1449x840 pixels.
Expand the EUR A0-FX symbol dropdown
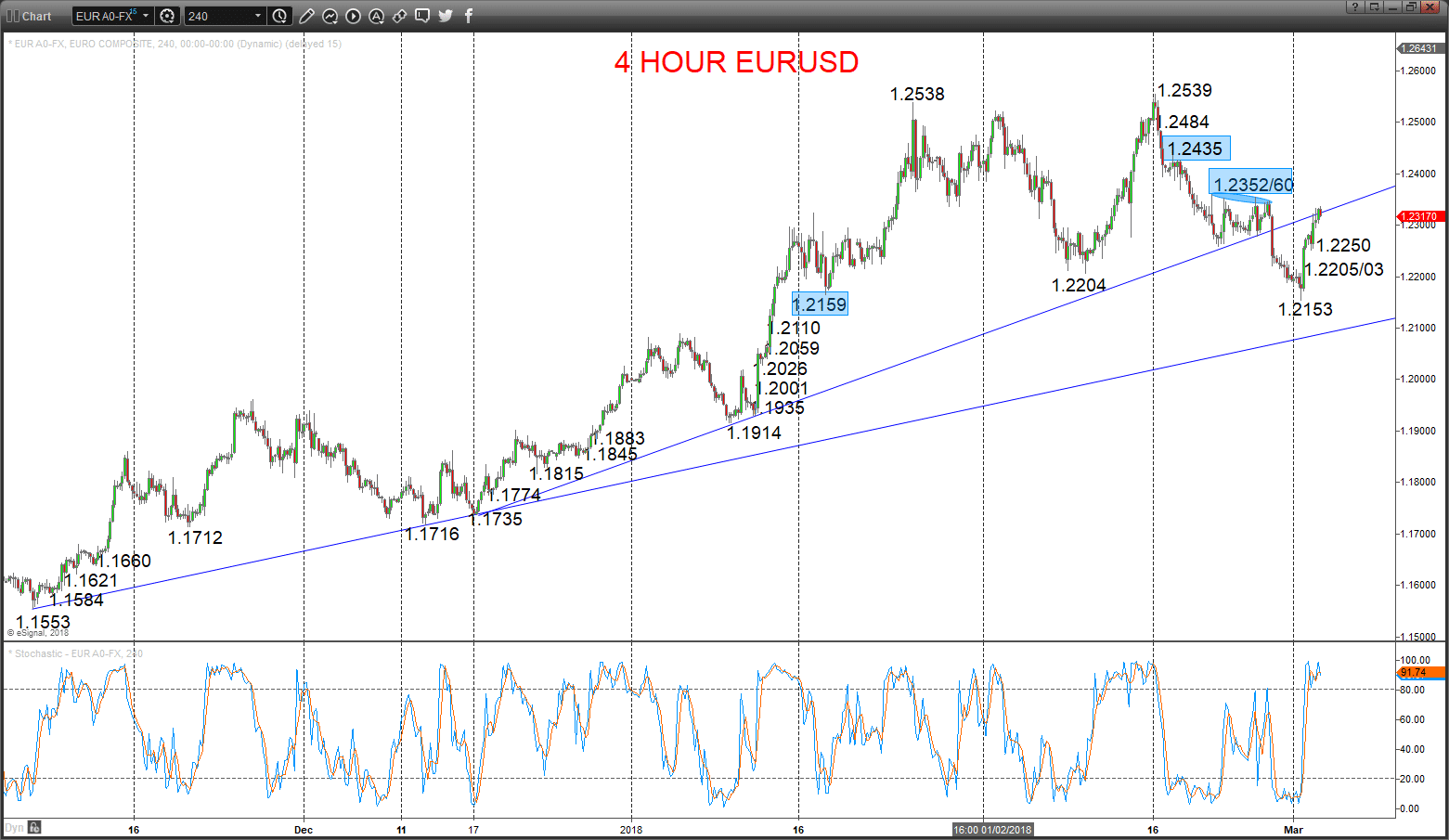[146, 16]
